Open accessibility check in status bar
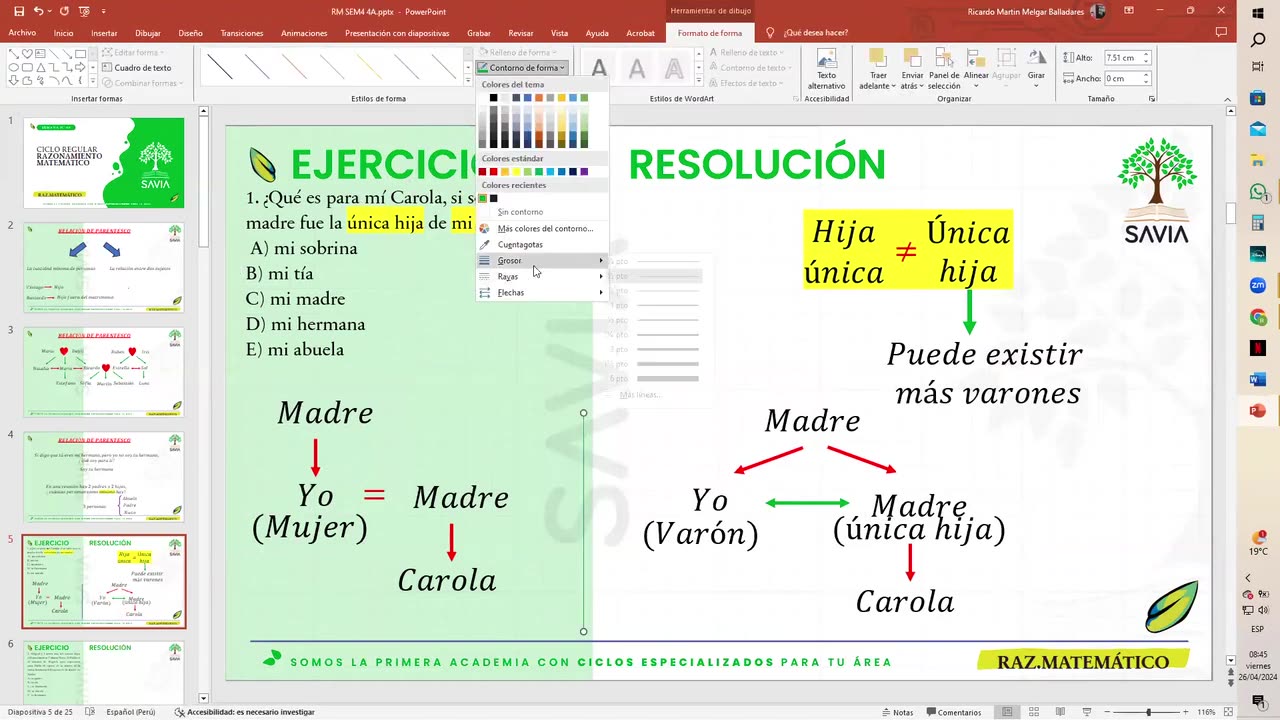 (244, 712)
